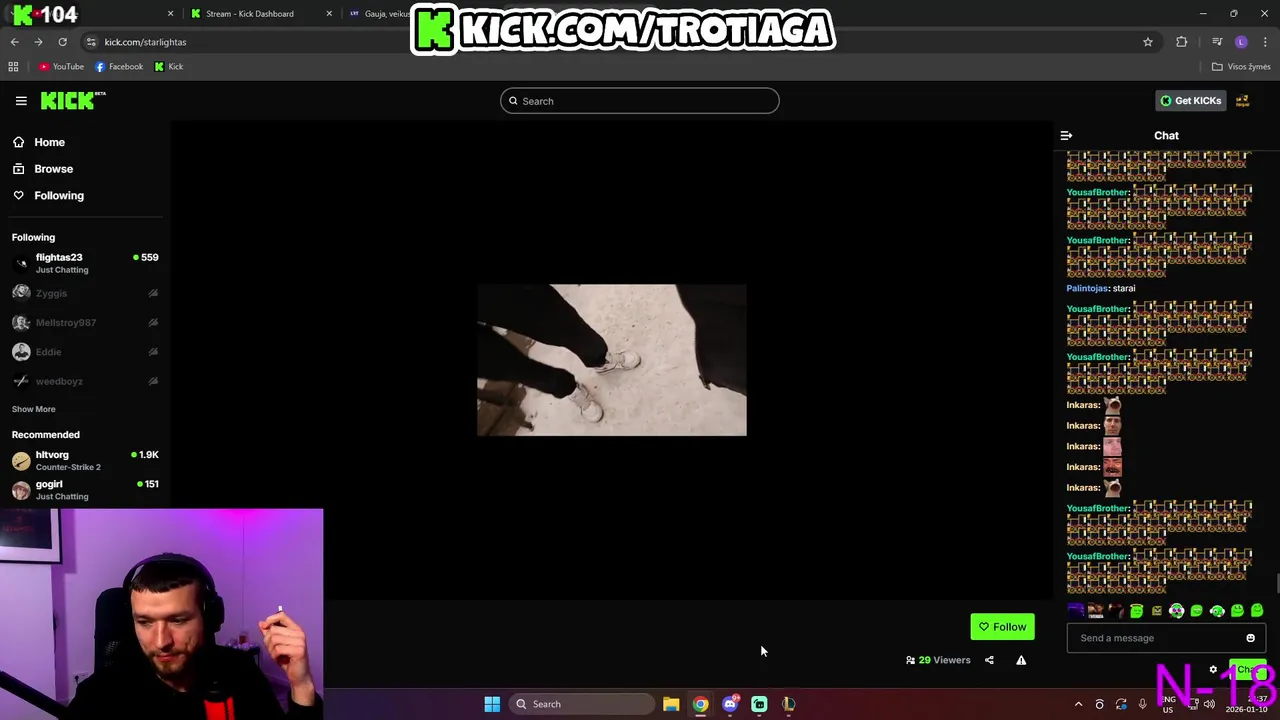Open Discord from the taskbar
The width and height of the screenshot is (1280, 720).
click(730, 704)
